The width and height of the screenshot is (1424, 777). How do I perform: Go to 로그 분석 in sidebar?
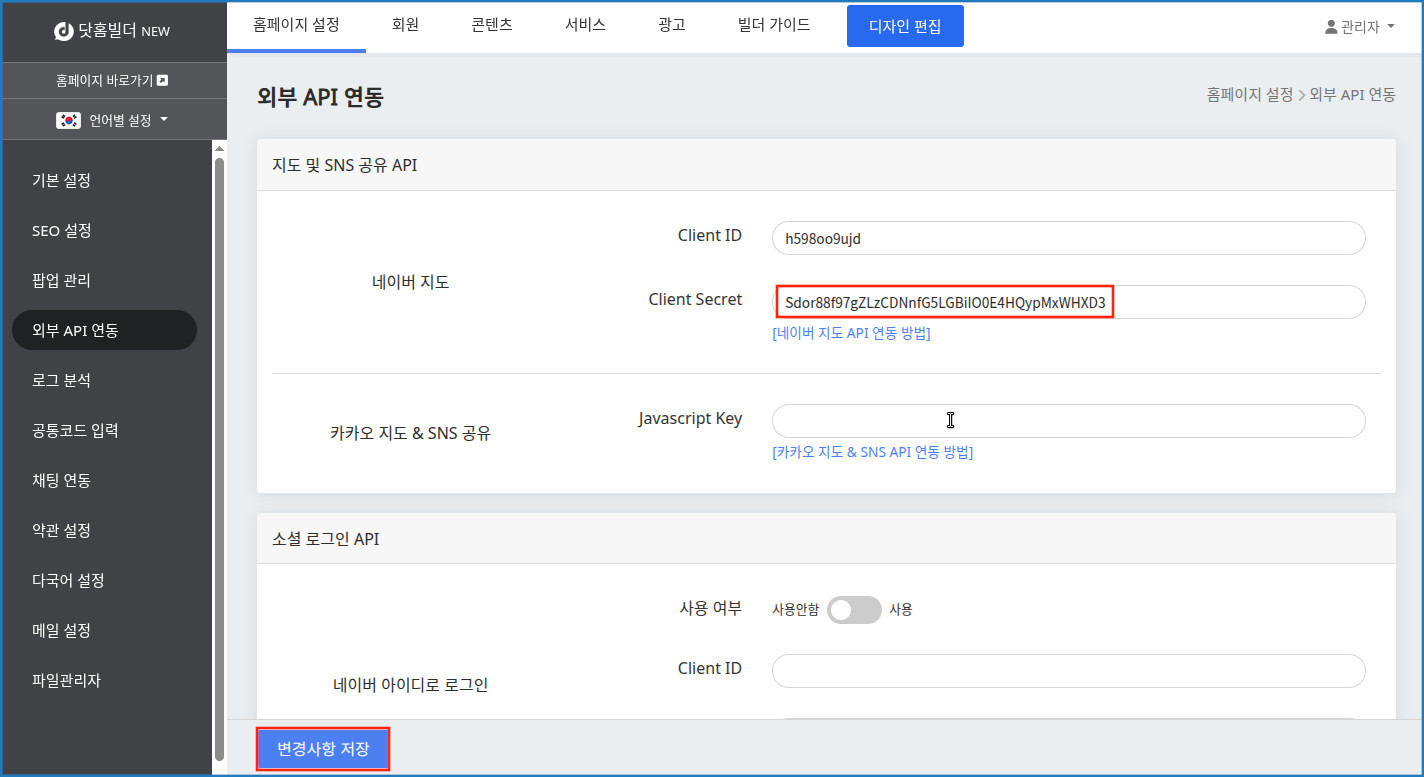click(x=62, y=381)
